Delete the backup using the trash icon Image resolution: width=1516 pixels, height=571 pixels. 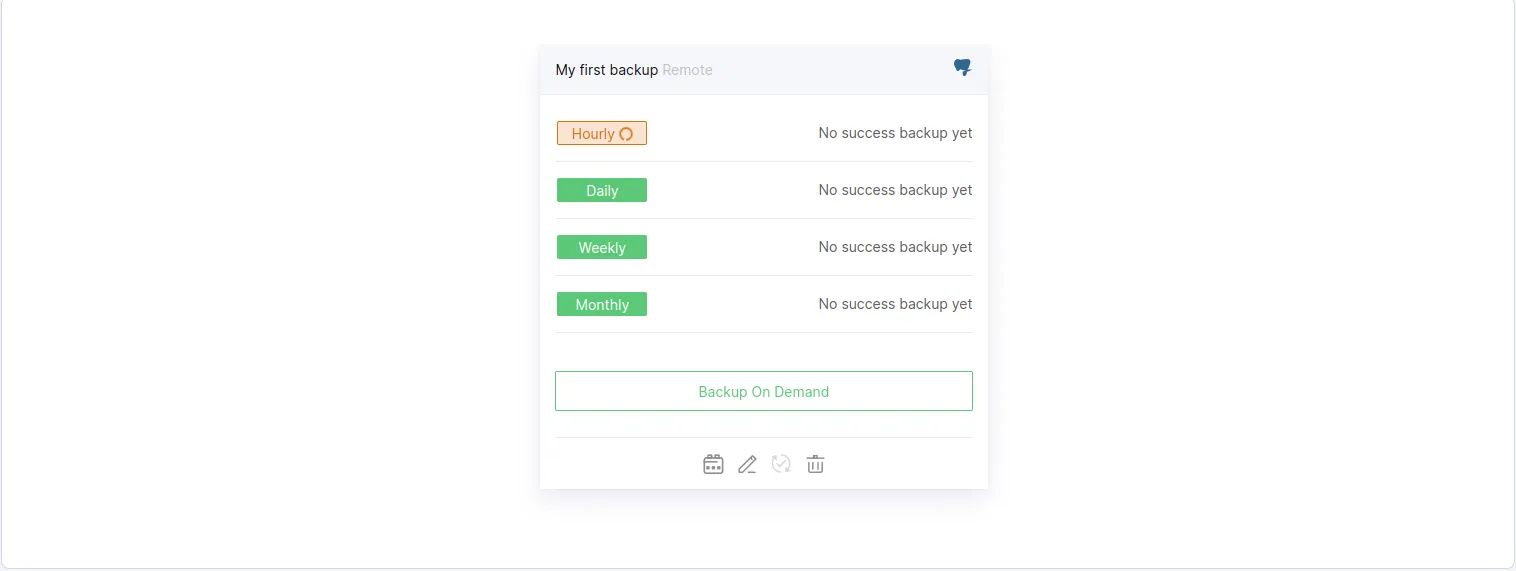click(816, 464)
